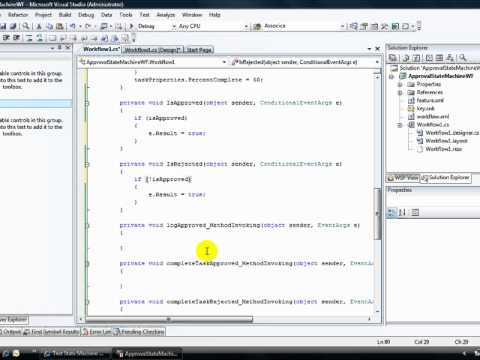Open the Analyze menu
Screen dimensions: 480x360
click(x=166, y=15)
